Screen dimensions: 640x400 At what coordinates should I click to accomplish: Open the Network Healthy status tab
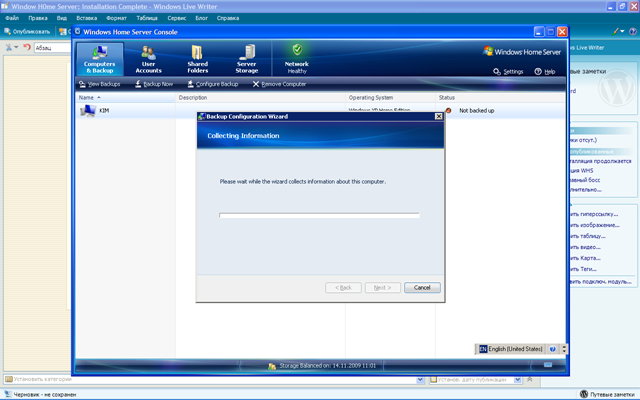(297, 59)
